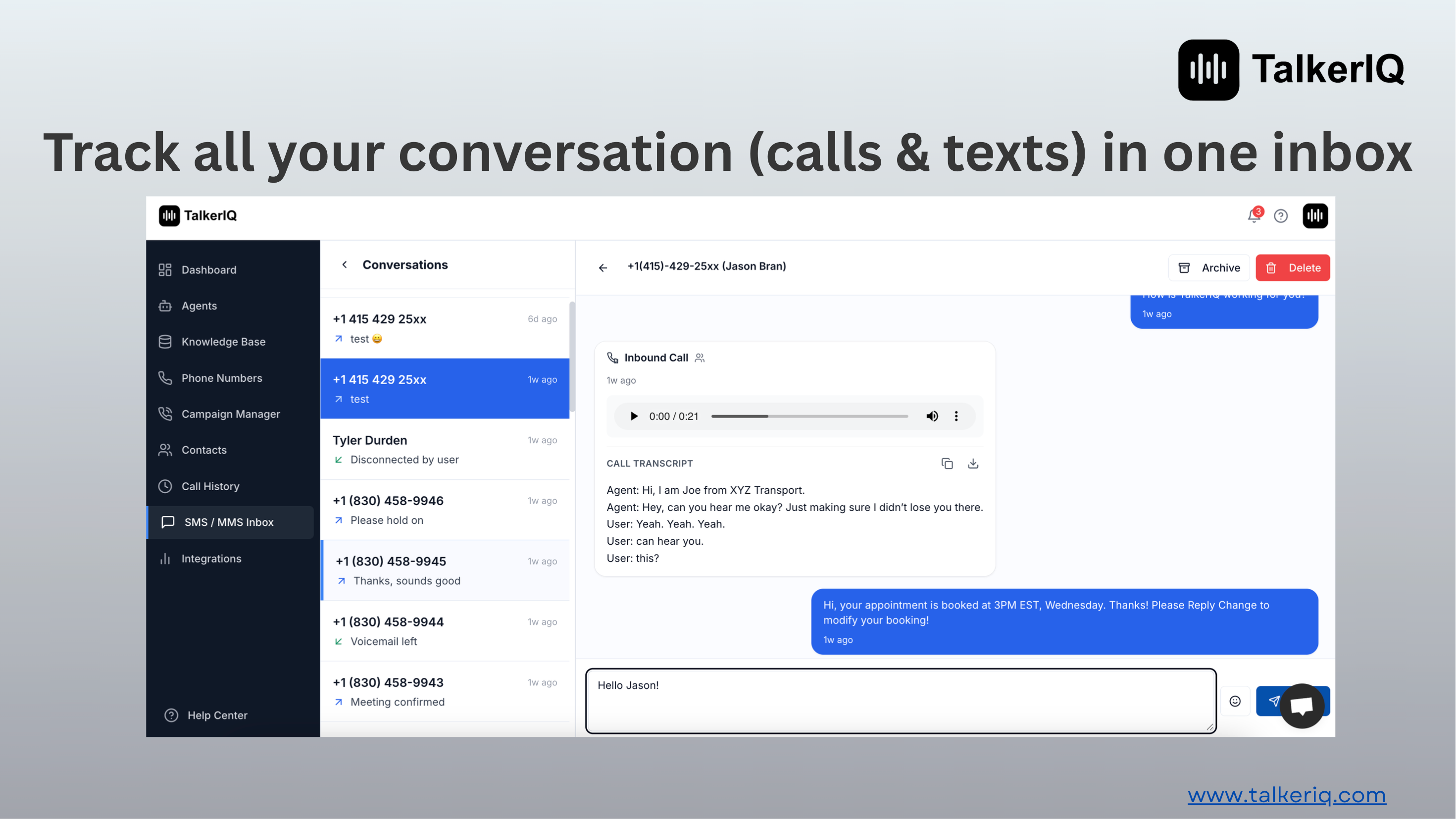This screenshot has height=819, width=1456.
Task: Archive the Jason Bran conversation
Action: (x=1208, y=268)
